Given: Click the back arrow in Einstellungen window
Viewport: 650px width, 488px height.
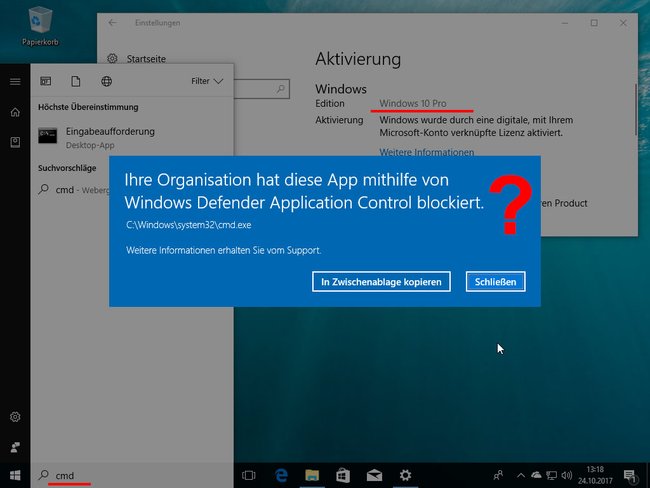Looking at the screenshot, I should click(x=112, y=23).
